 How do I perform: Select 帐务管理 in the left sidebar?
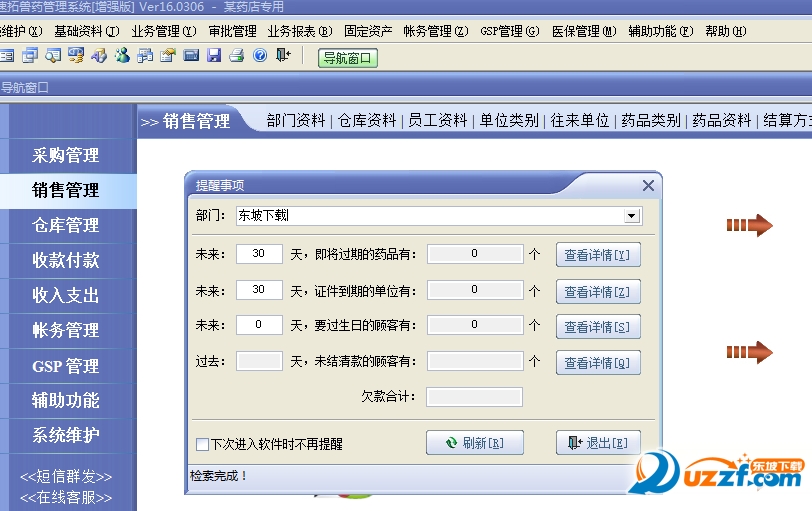click(x=66, y=330)
